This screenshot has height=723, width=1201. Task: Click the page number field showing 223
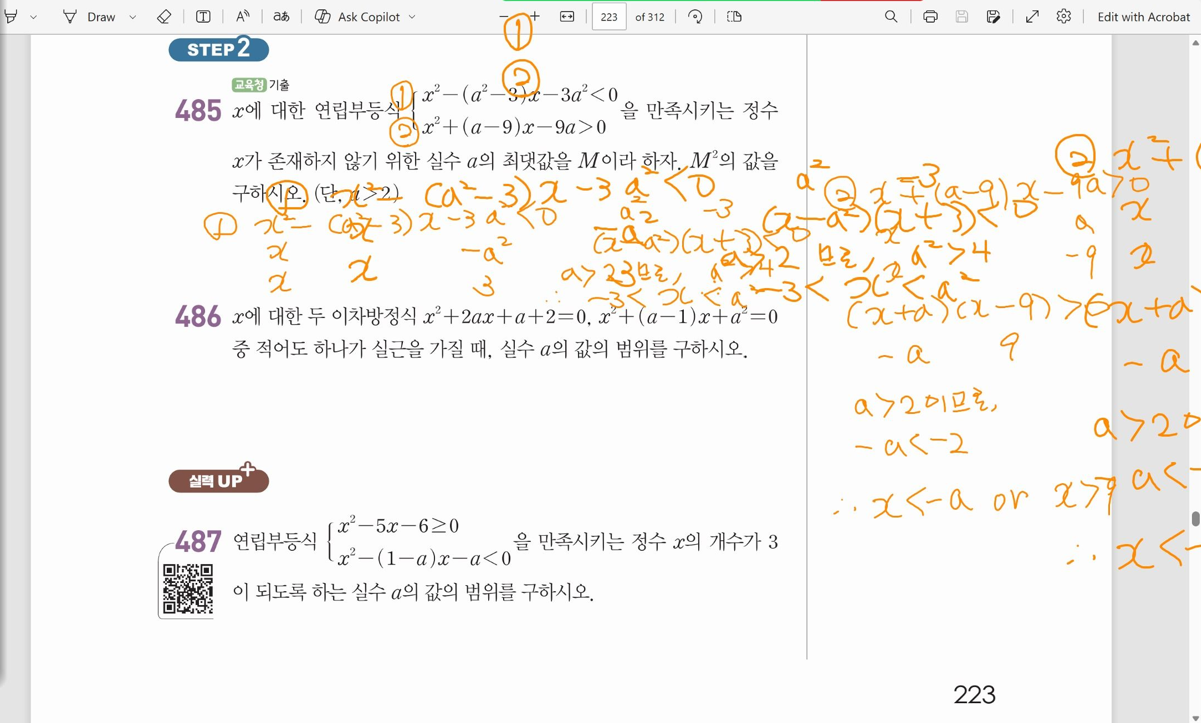(x=608, y=17)
